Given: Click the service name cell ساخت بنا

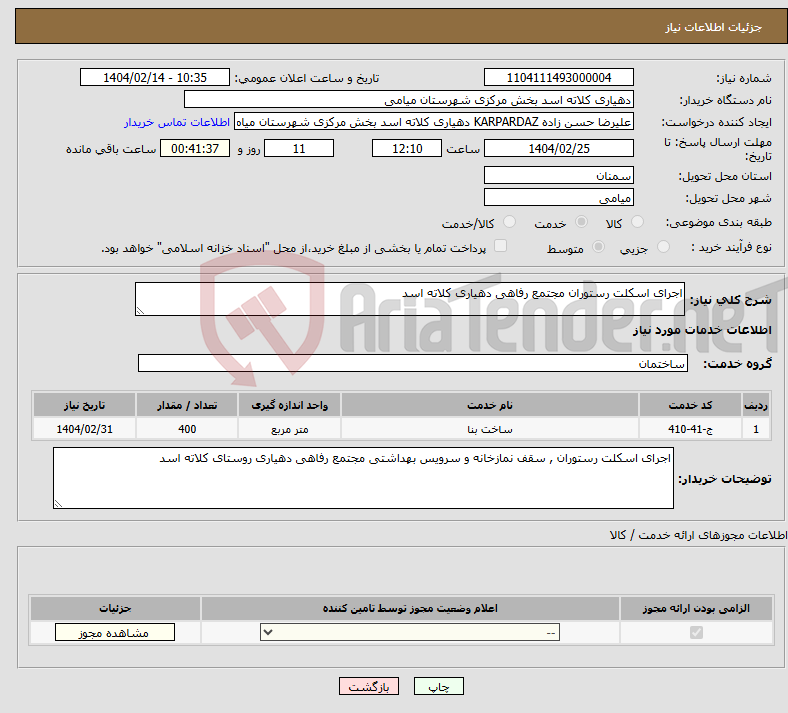Looking at the screenshot, I should coord(489,429).
